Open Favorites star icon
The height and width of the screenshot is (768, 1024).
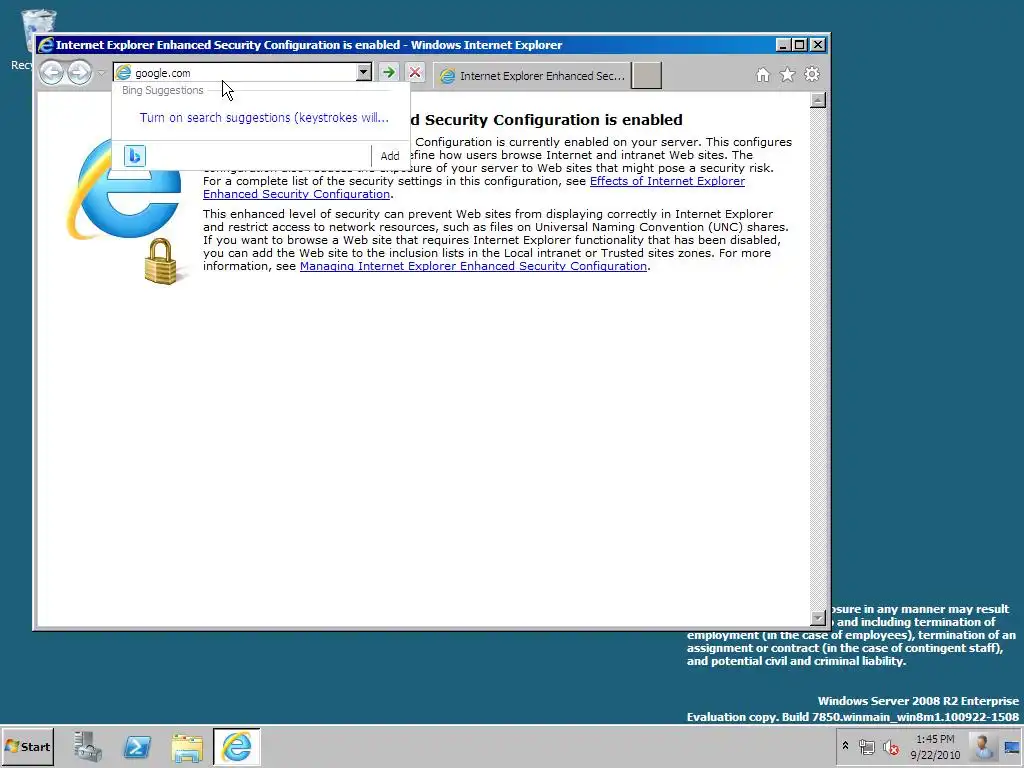[788, 74]
